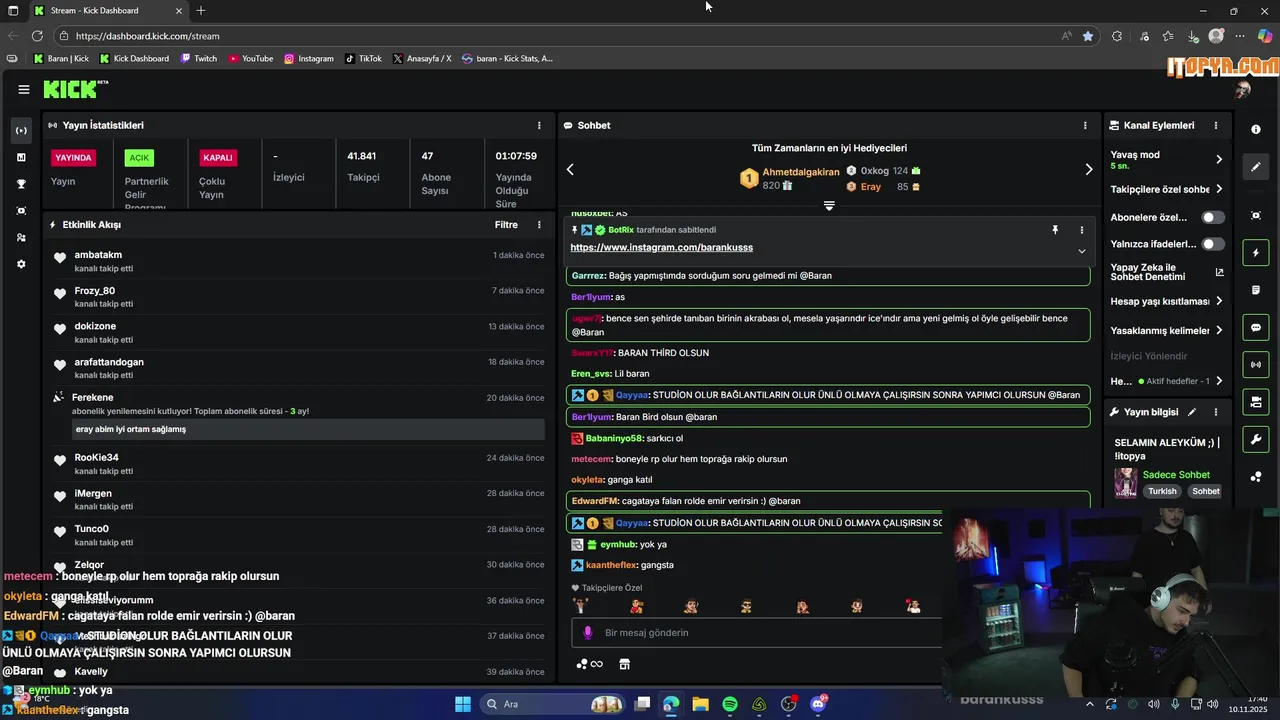This screenshot has width=1280, height=720.
Task: Click the pencil edit icon in right toolbar
Action: tap(1256, 167)
